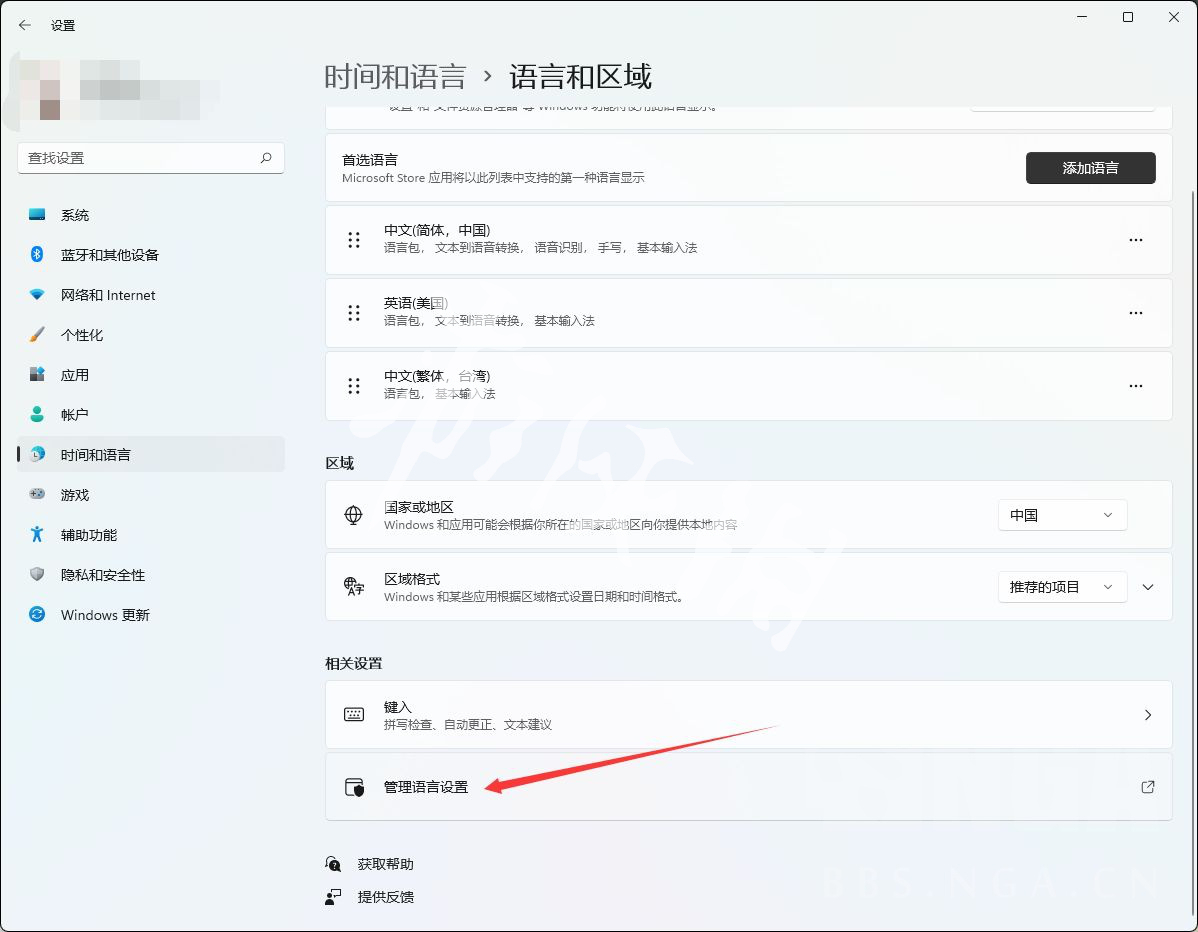Open 区域格式 推荐的项目 dropdown
The width and height of the screenshot is (1198, 932).
pyautogui.click(x=1061, y=587)
